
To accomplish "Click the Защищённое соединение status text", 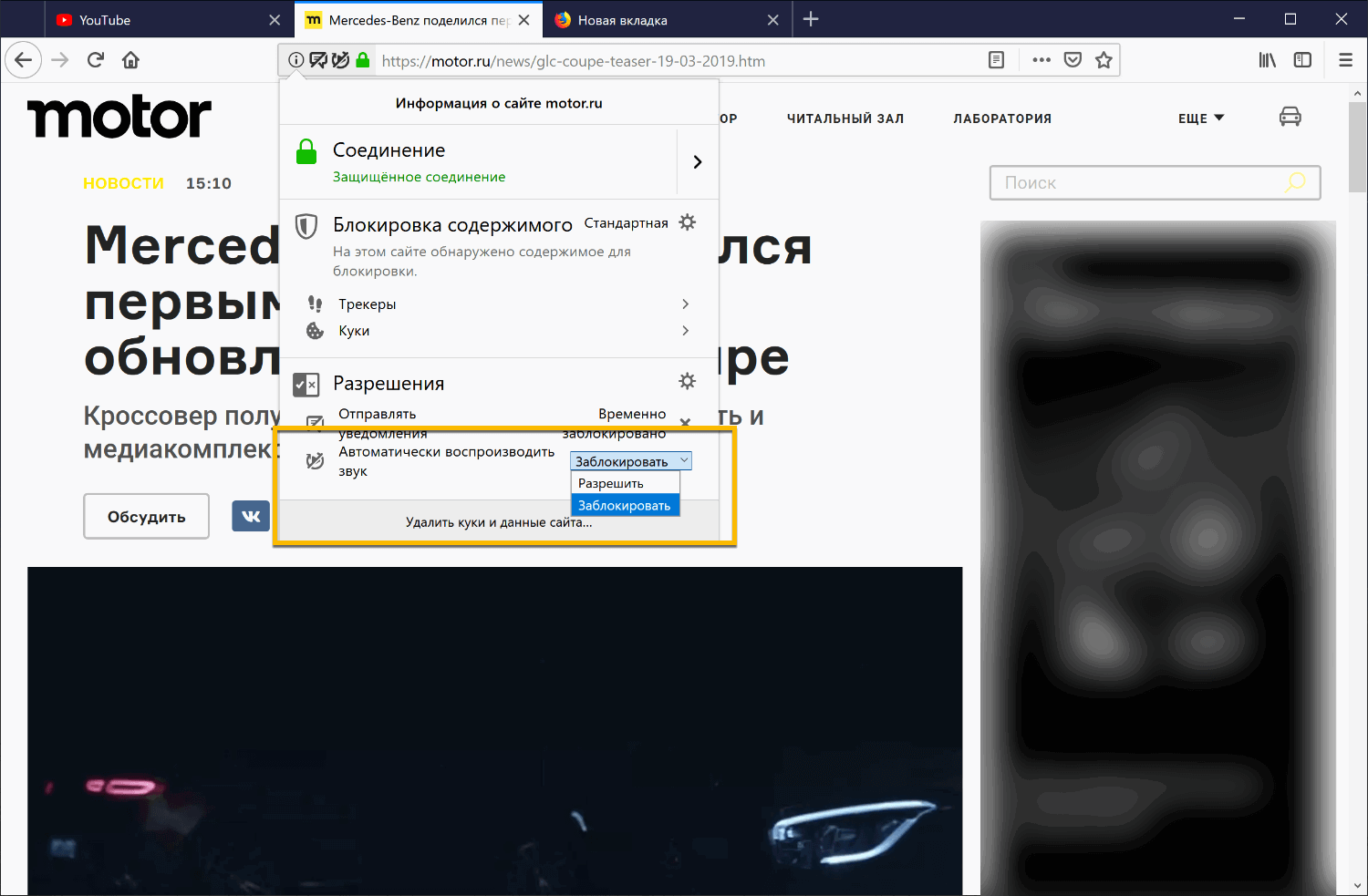I will [x=419, y=177].
